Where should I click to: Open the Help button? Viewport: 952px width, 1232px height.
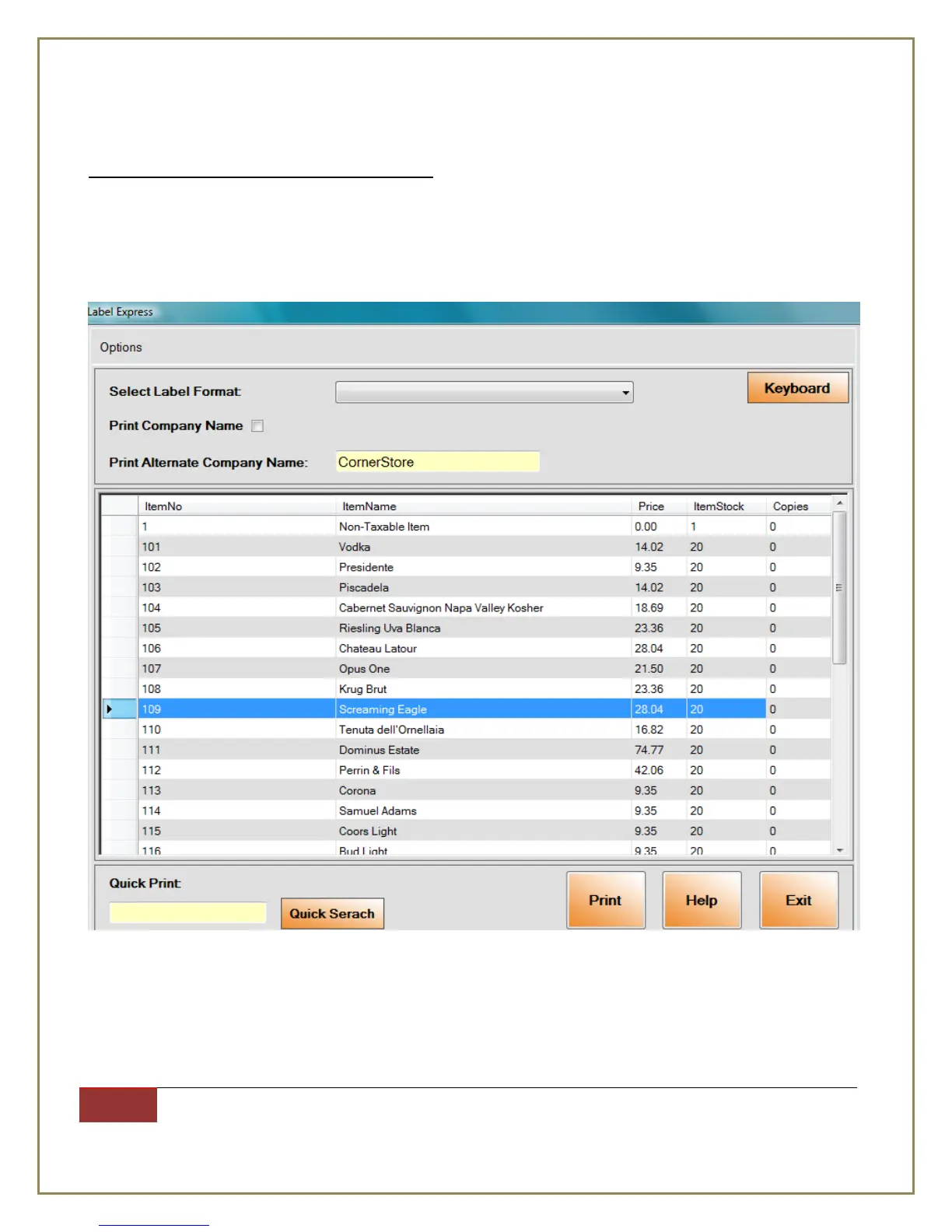701,900
